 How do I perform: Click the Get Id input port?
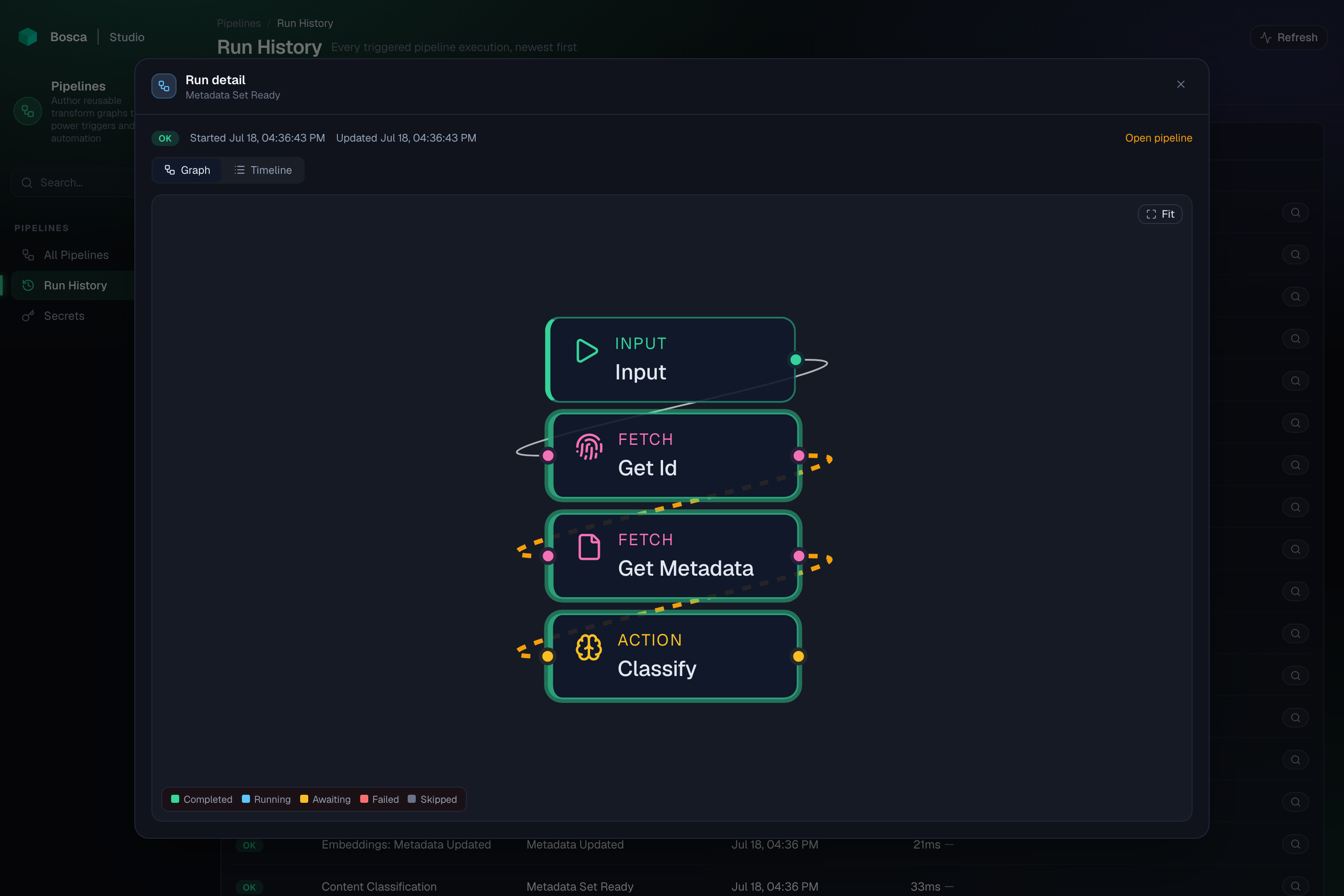[x=548, y=456]
